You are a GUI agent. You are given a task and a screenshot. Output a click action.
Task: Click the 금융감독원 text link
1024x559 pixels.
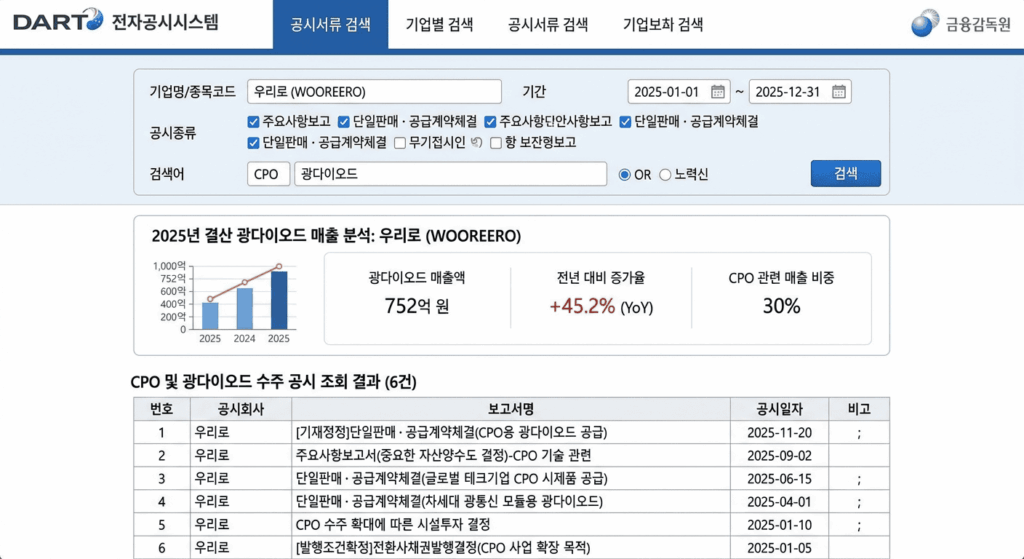[978, 24]
